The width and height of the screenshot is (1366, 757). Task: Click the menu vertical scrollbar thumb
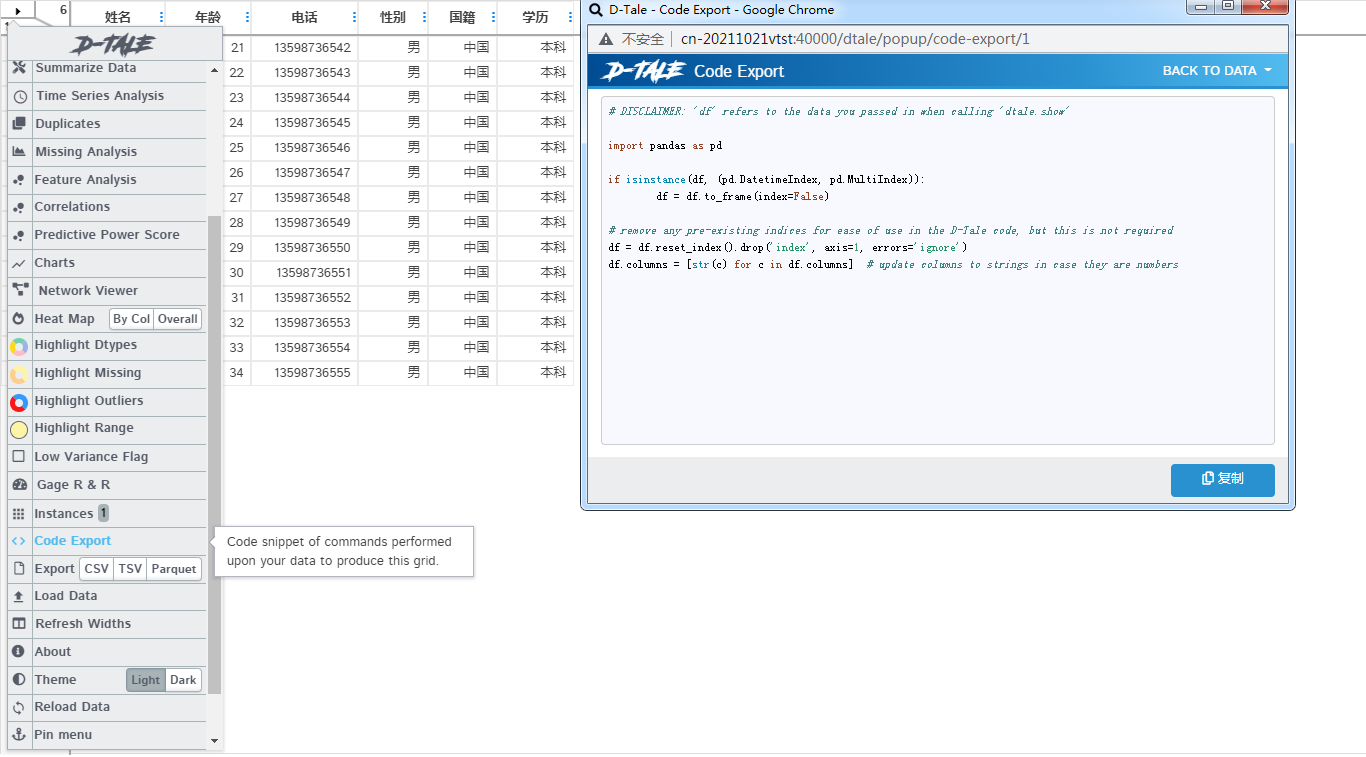tap(214, 455)
